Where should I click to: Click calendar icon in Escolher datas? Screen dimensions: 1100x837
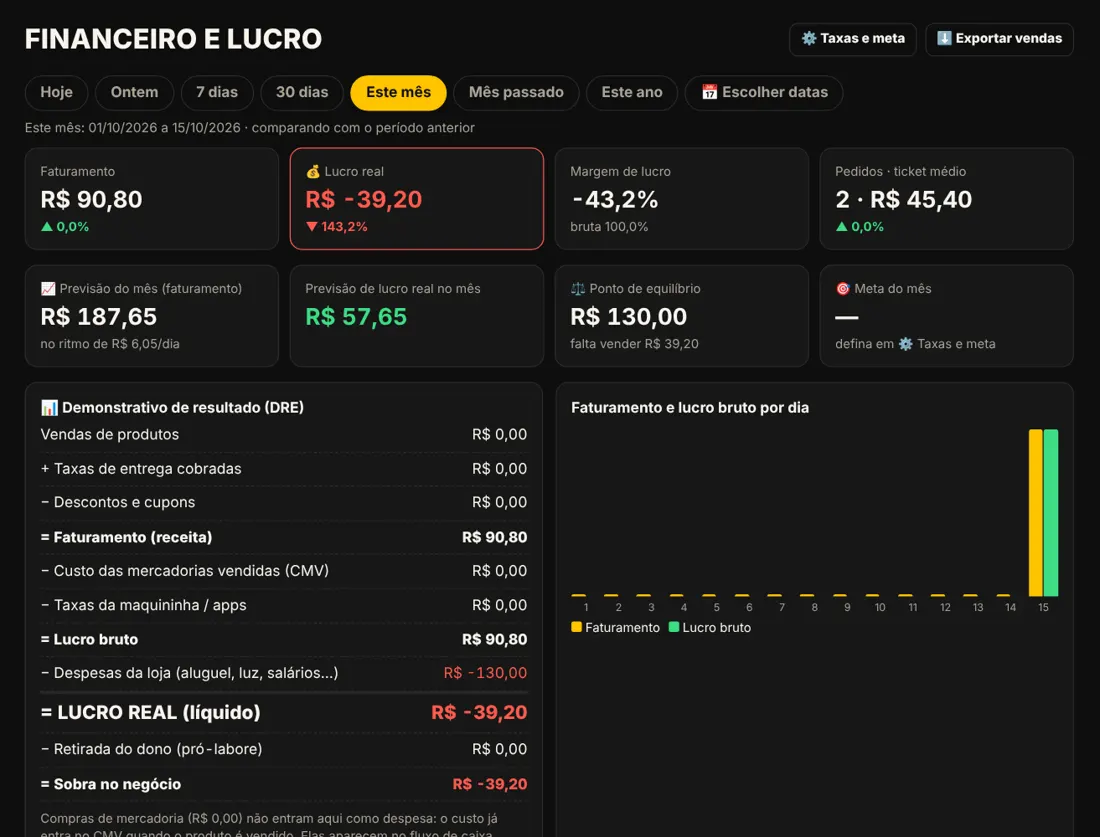(709, 92)
